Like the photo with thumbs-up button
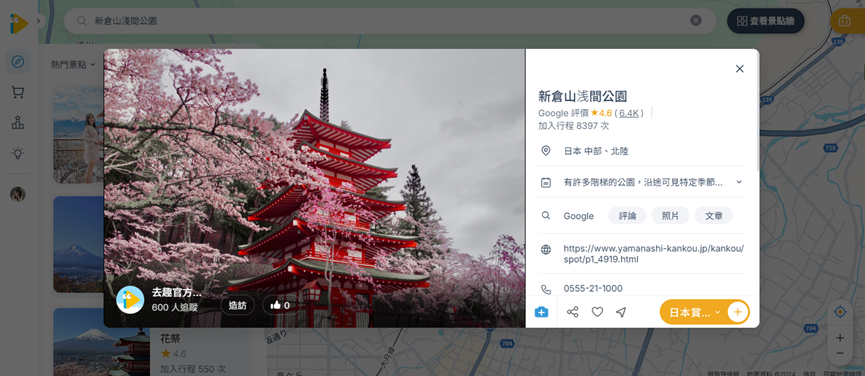This screenshot has height=376, width=865. pyautogui.click(x=281, y=305)
